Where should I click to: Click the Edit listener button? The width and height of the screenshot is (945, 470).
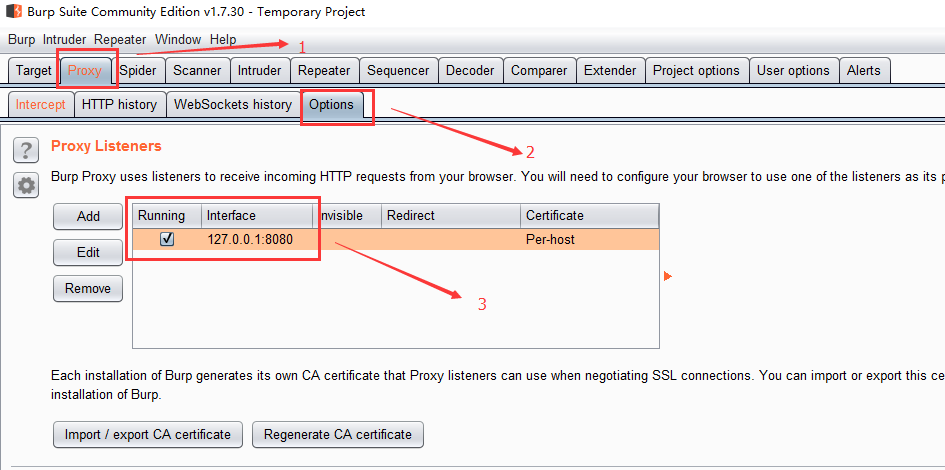click(x=88, y=253)
